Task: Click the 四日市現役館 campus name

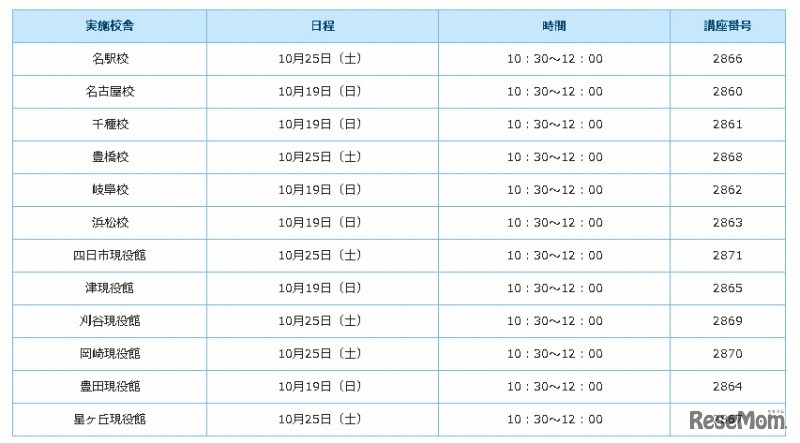Action: pyautogui.click(x=110, y=255)
